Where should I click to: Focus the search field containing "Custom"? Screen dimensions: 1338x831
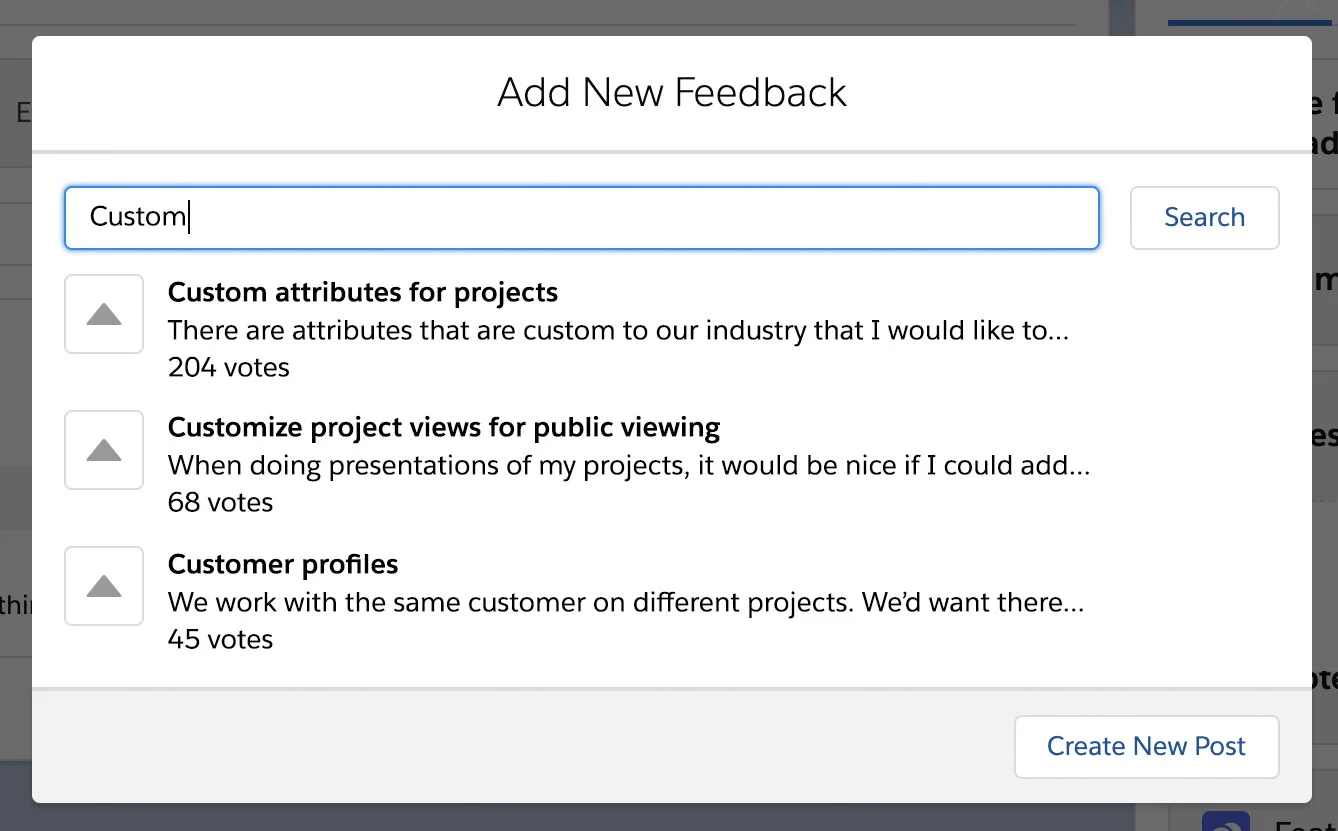coord(582,217)
